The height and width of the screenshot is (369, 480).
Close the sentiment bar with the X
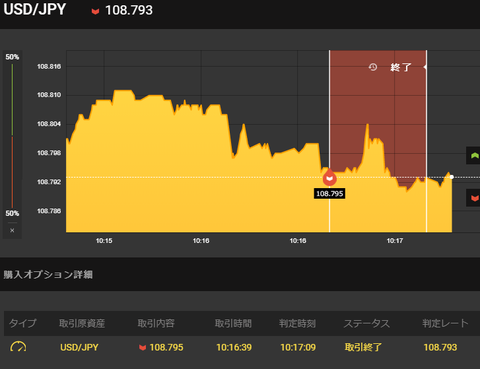12,230
